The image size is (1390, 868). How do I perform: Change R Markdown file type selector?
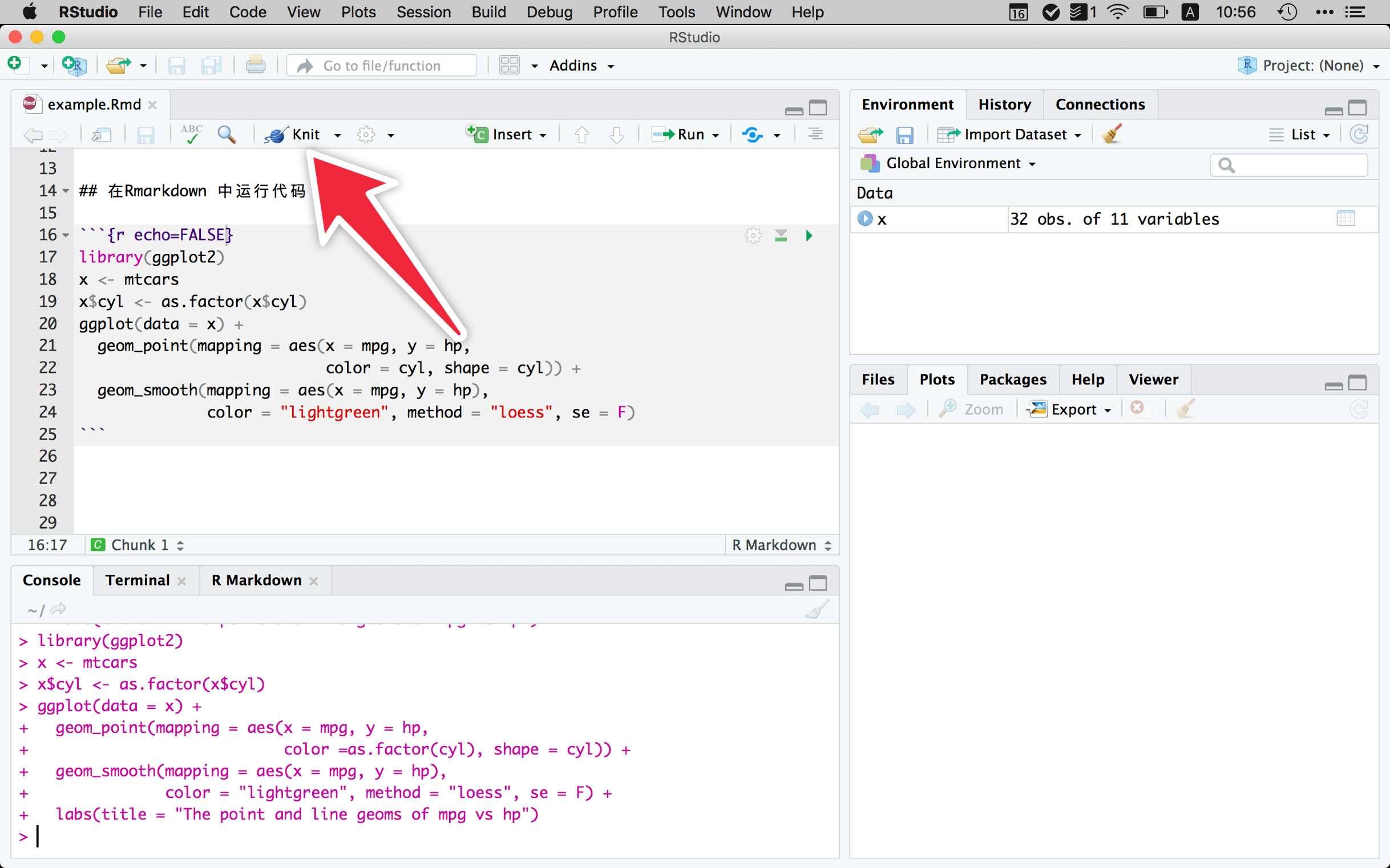(782, 545)
